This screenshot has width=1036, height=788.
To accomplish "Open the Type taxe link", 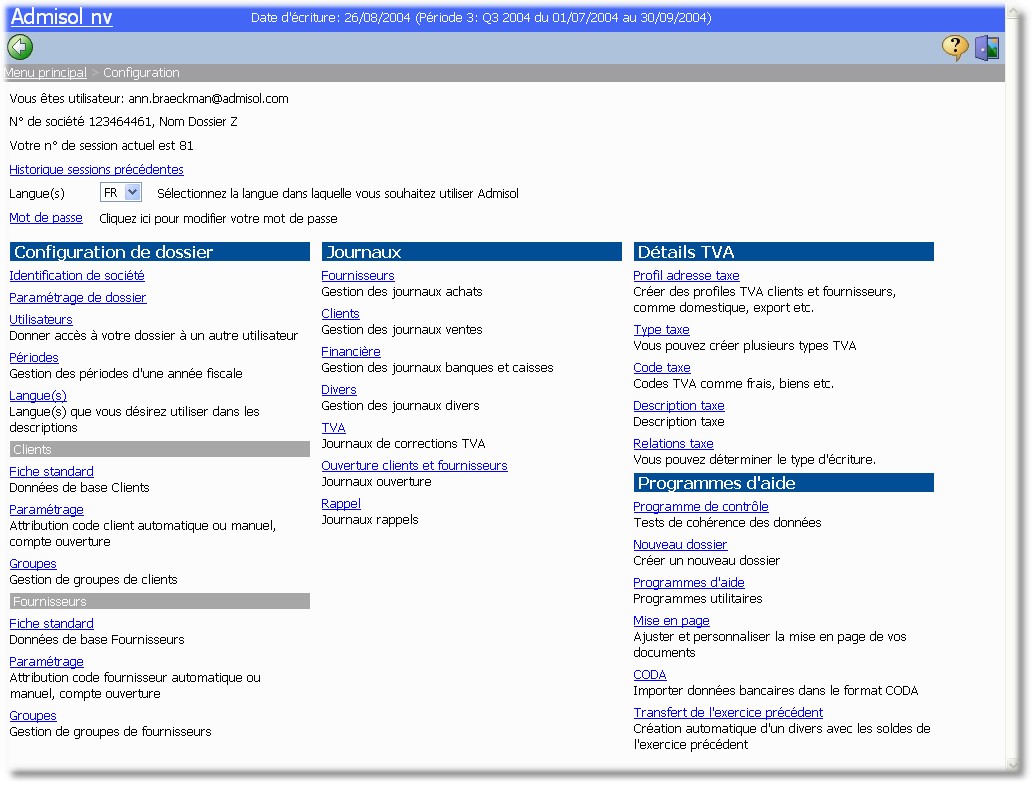I will [x=661, y=330].
